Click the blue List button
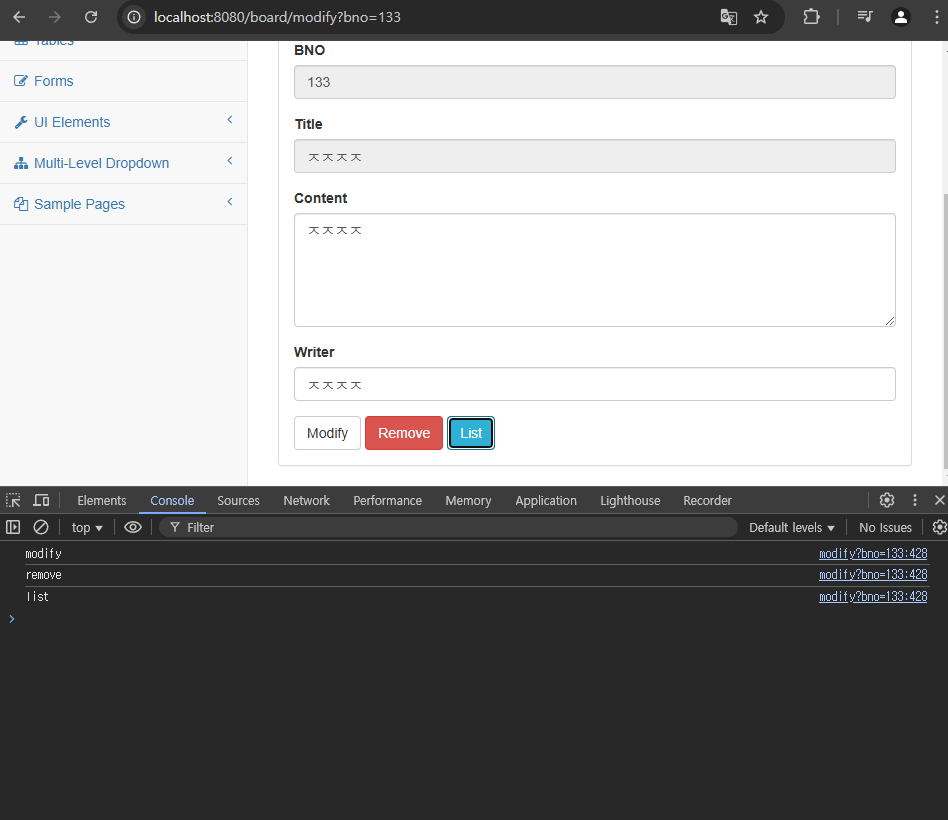The width and height of the screenshot is (948, 820). 471,433
